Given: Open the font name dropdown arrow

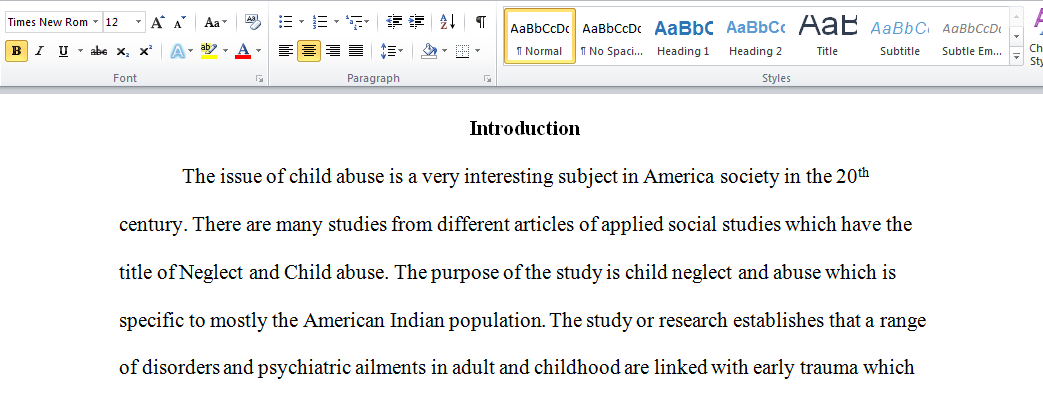Looking at the screenshot, I should pos(96,23).
